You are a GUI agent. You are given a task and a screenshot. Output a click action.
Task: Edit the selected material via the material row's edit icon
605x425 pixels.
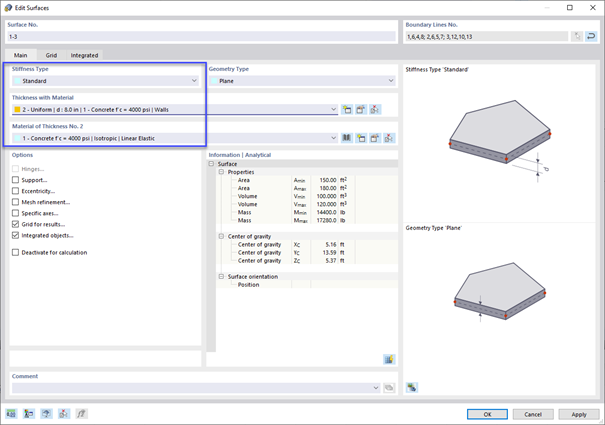[x=375, y=138]
